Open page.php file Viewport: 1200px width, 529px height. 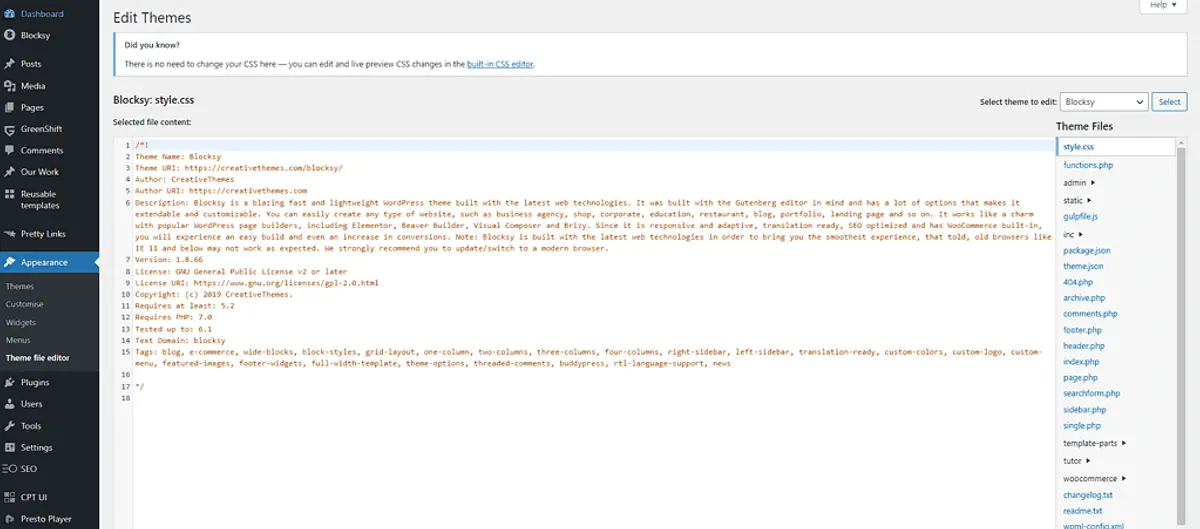click(1080, 378)
